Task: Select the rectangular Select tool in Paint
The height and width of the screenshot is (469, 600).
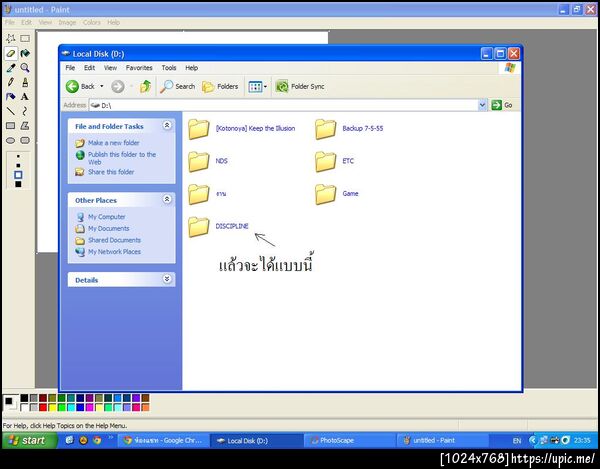Action: pyautogui.click(x=25, y=38)
